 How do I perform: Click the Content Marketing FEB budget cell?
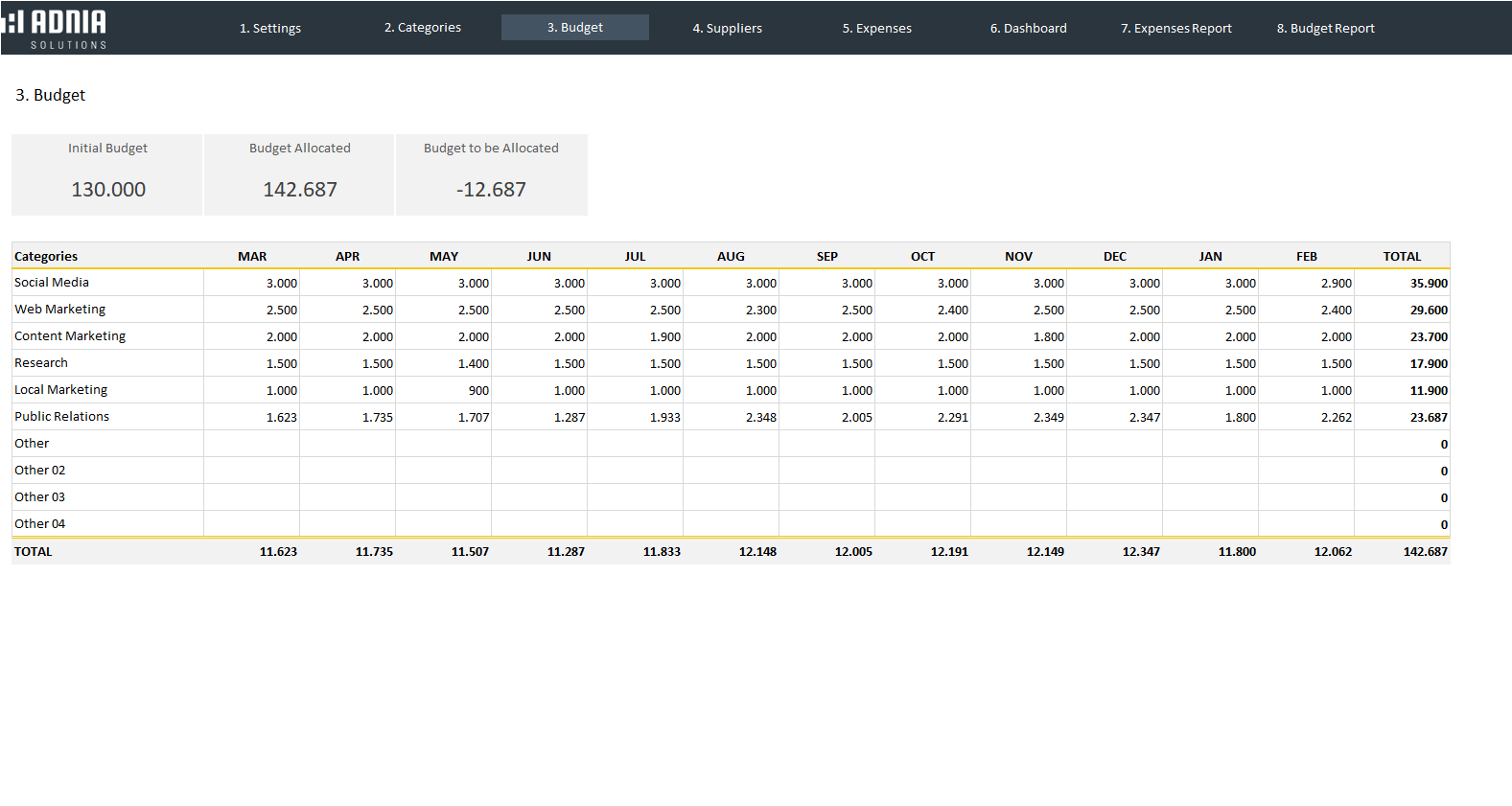1307,336
